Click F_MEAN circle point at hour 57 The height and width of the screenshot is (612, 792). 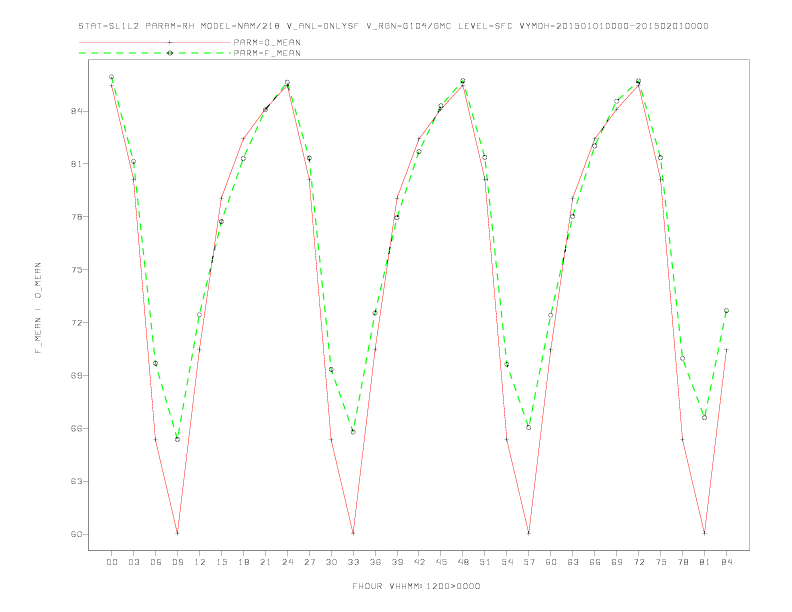click(529, 428)
